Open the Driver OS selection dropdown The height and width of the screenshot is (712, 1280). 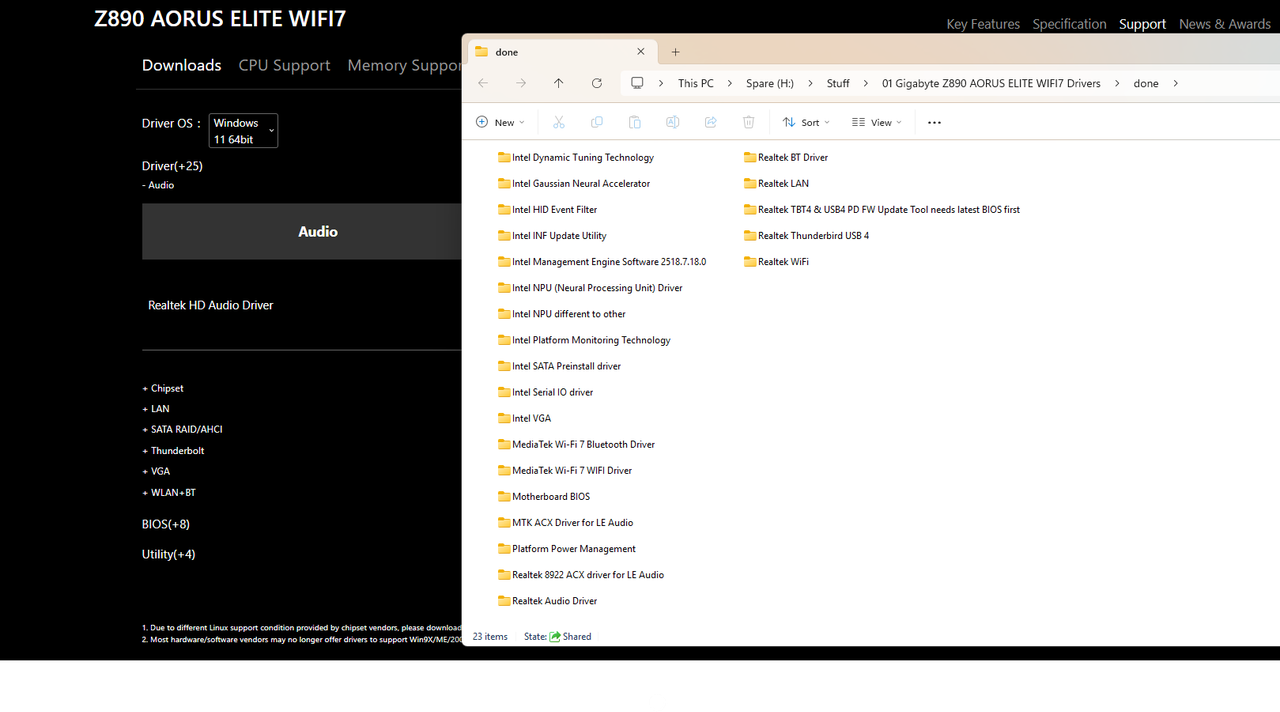(x=243, y=131)
